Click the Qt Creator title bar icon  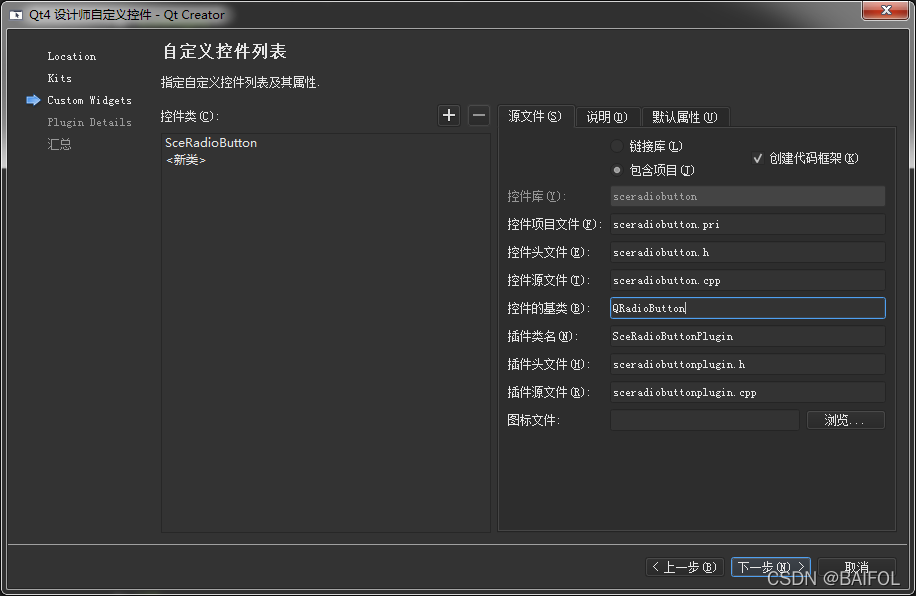click(16, 15)
